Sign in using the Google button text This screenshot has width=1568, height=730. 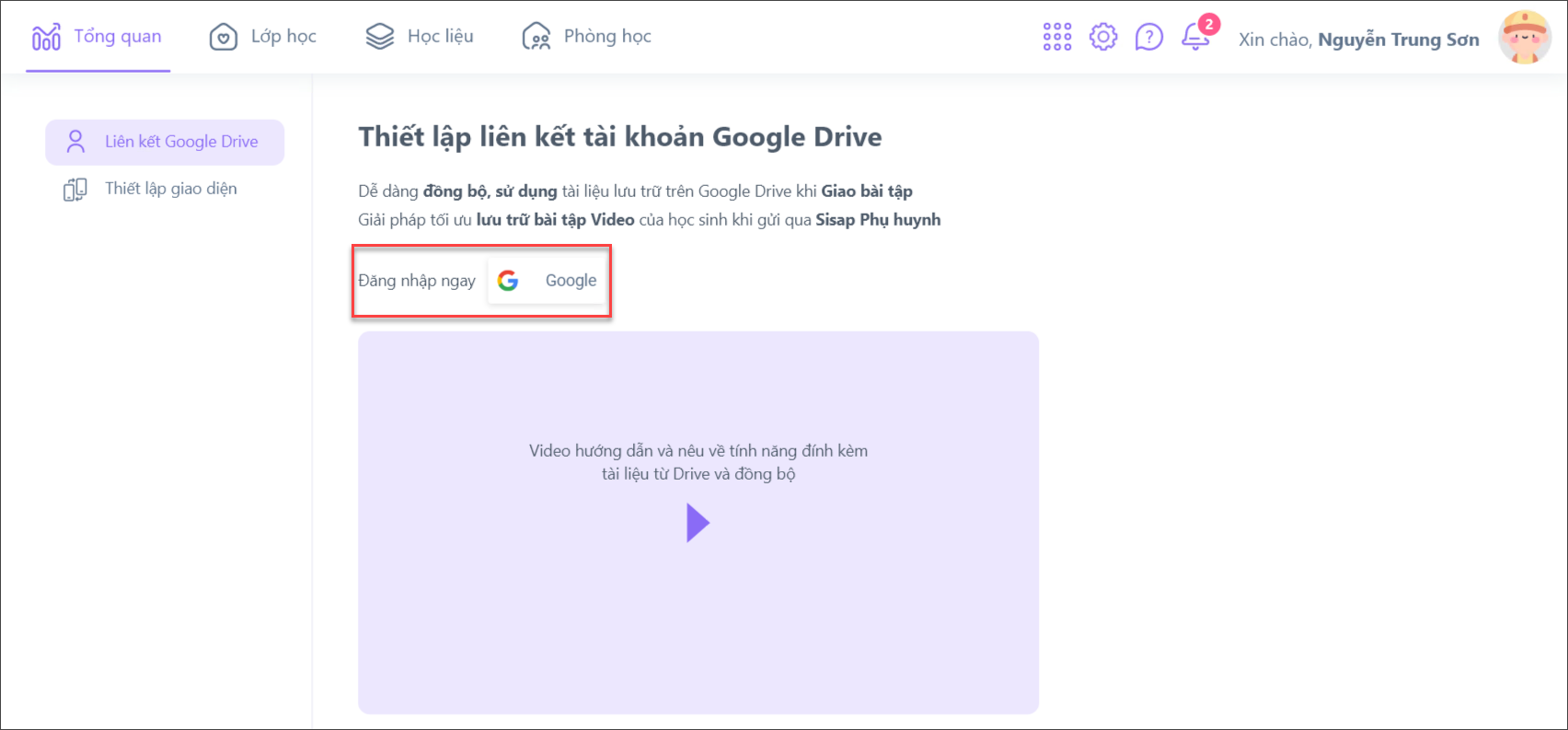click(571, 281)
